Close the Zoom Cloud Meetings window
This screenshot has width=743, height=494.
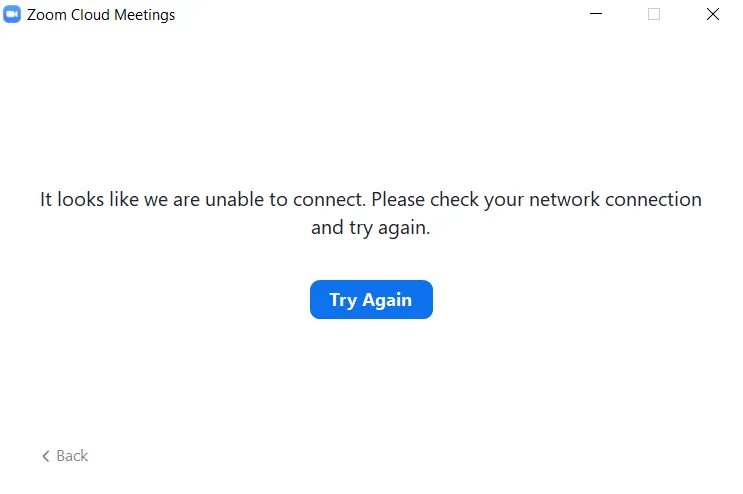pyautogui.click(x=713, y=14)
